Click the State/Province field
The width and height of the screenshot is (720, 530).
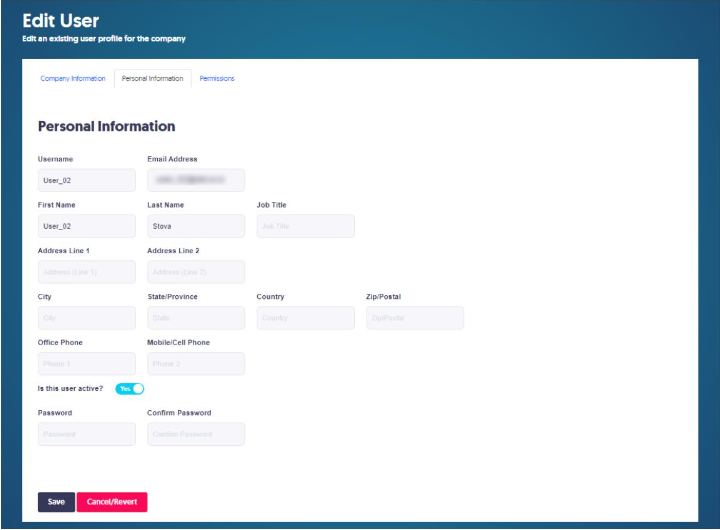[196, 318]
